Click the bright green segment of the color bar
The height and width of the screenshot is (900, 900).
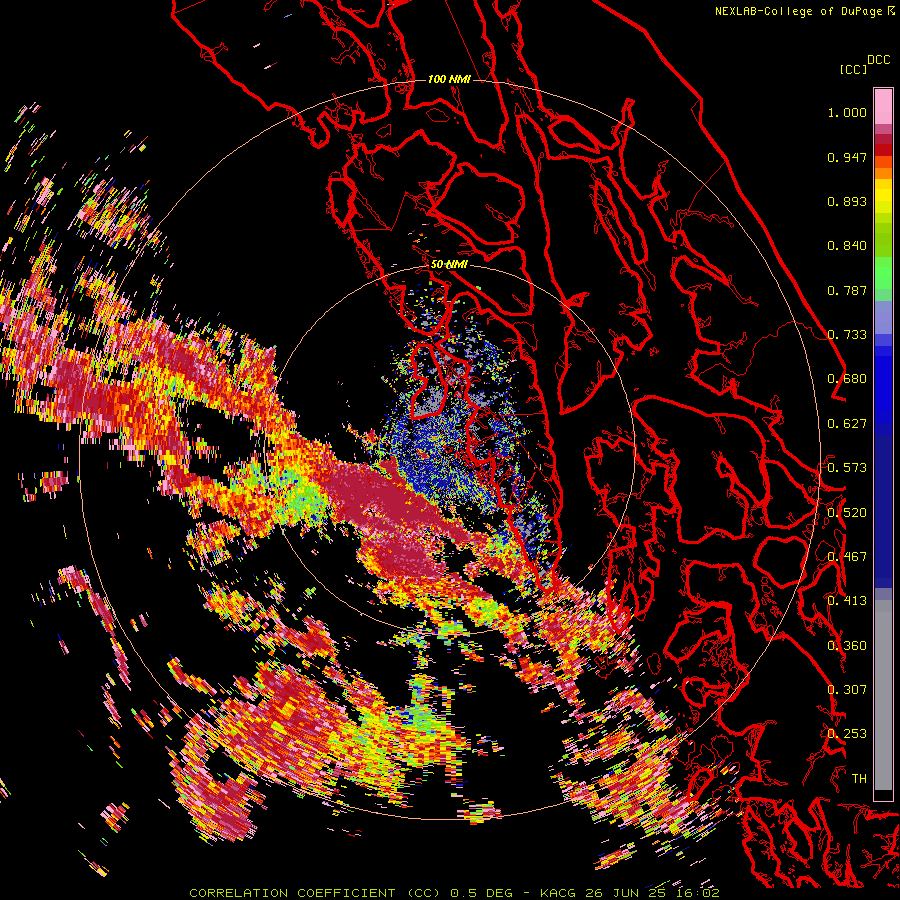pos(883,272)
